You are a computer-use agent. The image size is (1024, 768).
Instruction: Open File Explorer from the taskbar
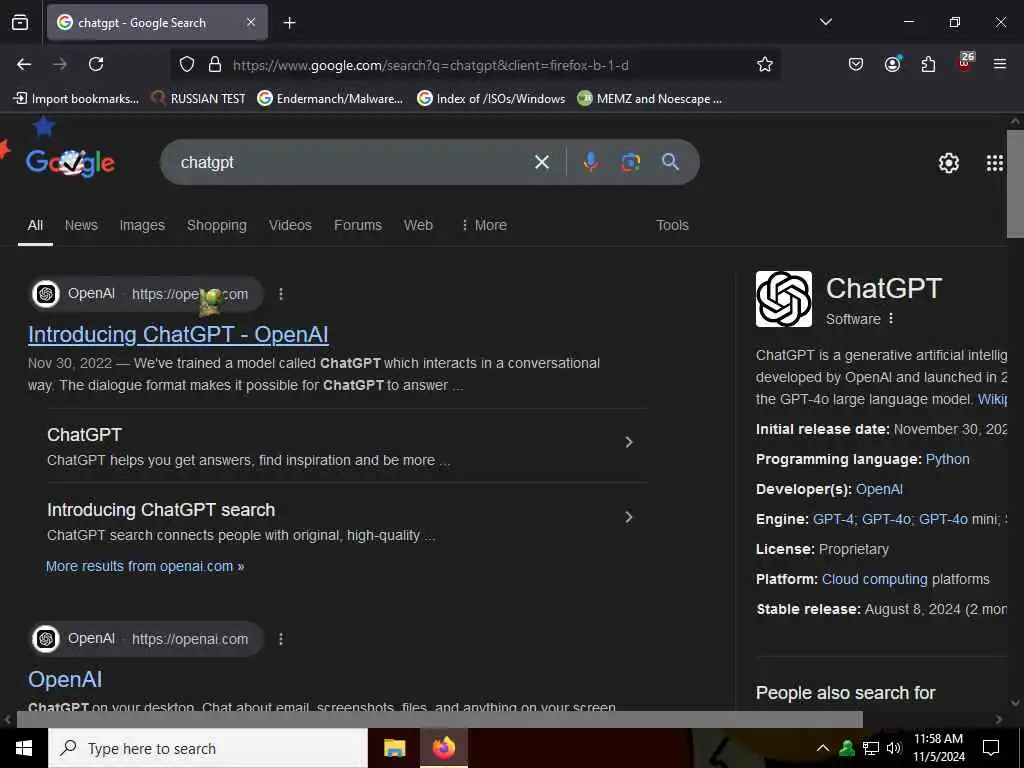click(394, 748)
